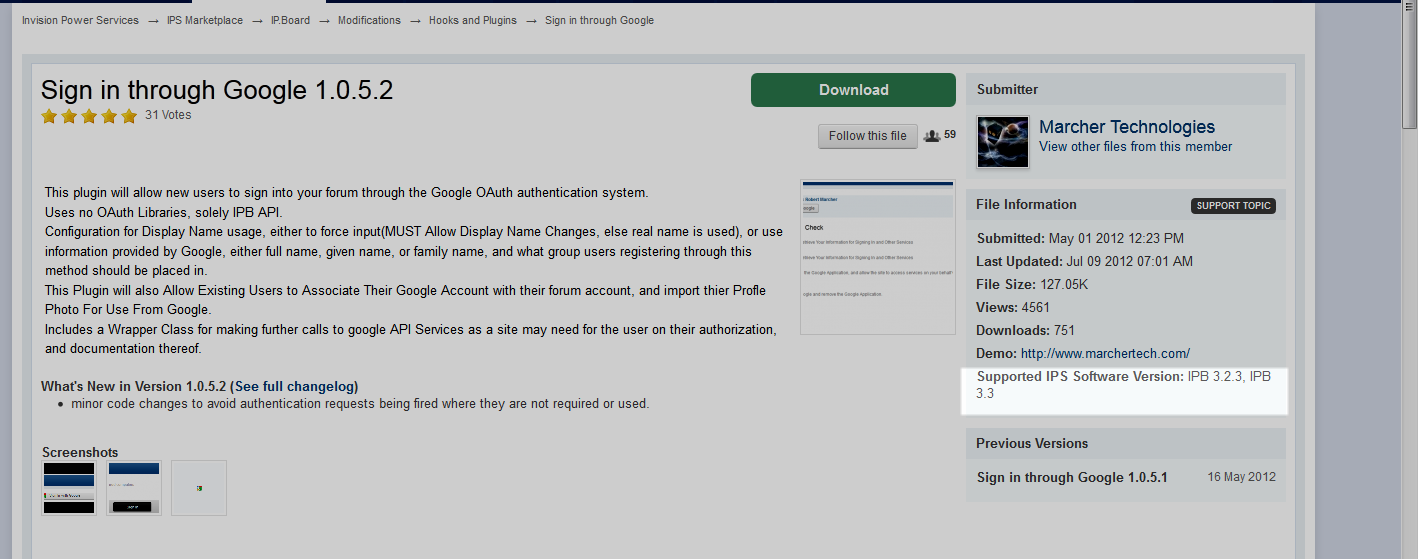
Task: Click the third rating star
Action: click(x=89, y=116)
